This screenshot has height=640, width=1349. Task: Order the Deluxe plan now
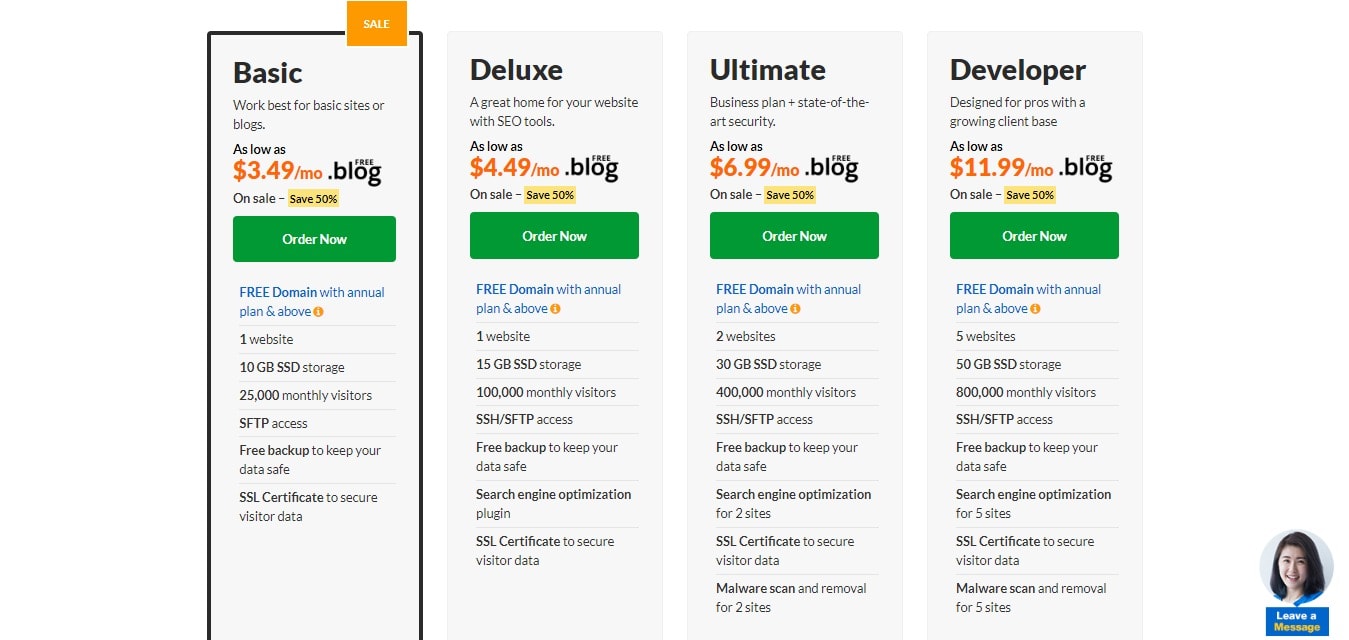(554, 236)
